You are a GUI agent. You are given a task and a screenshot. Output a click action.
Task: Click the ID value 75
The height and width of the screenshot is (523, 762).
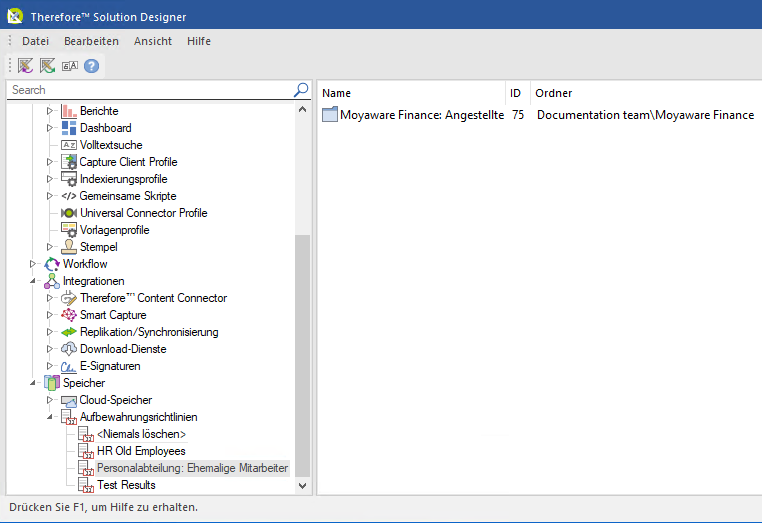(518, 115)
